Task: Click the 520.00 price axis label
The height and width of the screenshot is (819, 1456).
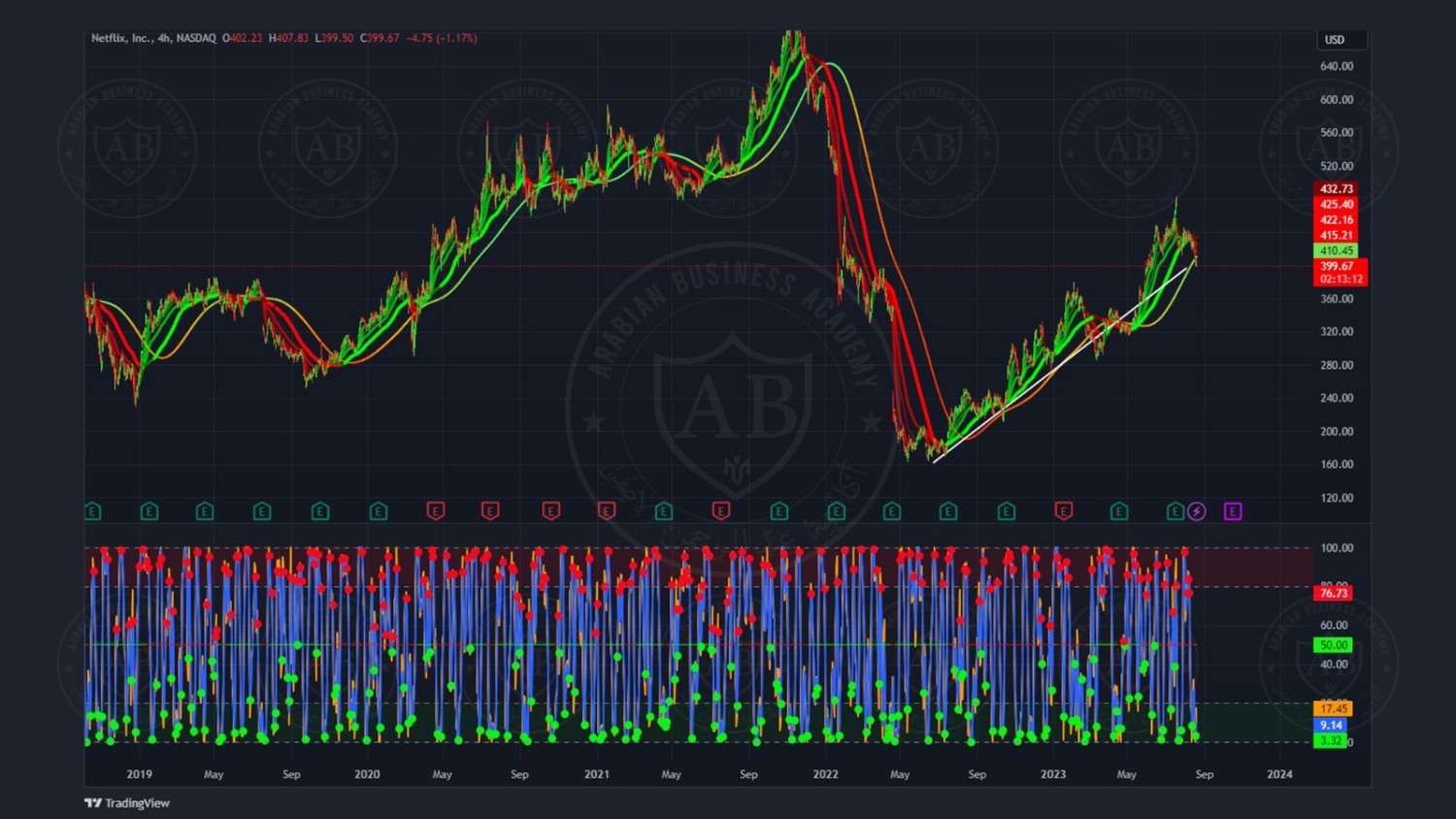Action: pyautogui.click(x=1337, y=167)
